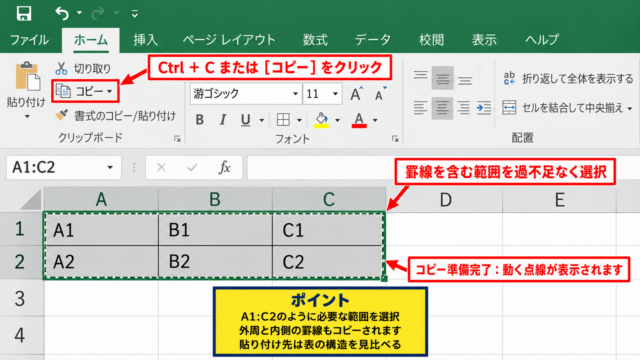Viewport: 640px width, 360px height.
Task: Open the ファイル tab
Action: (29, 40)
